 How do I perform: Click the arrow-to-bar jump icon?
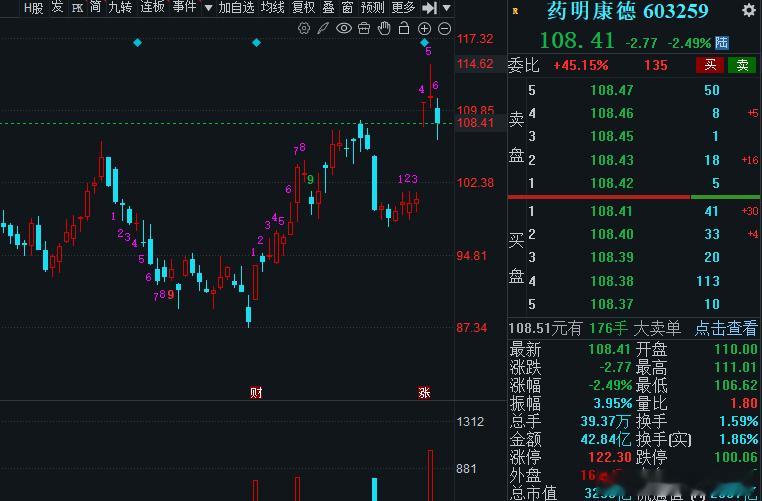430,7
